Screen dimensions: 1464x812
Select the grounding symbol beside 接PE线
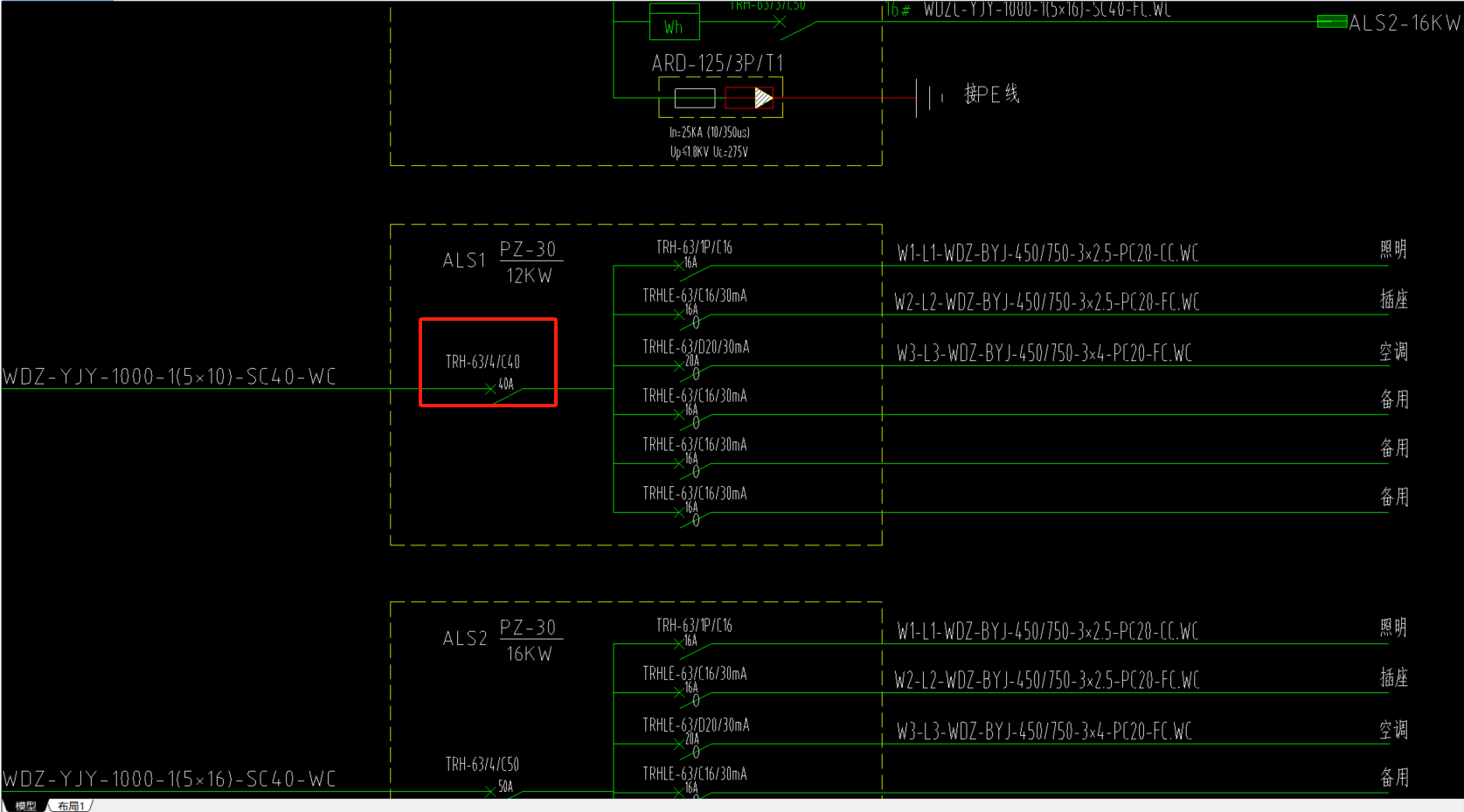[929, 97]
